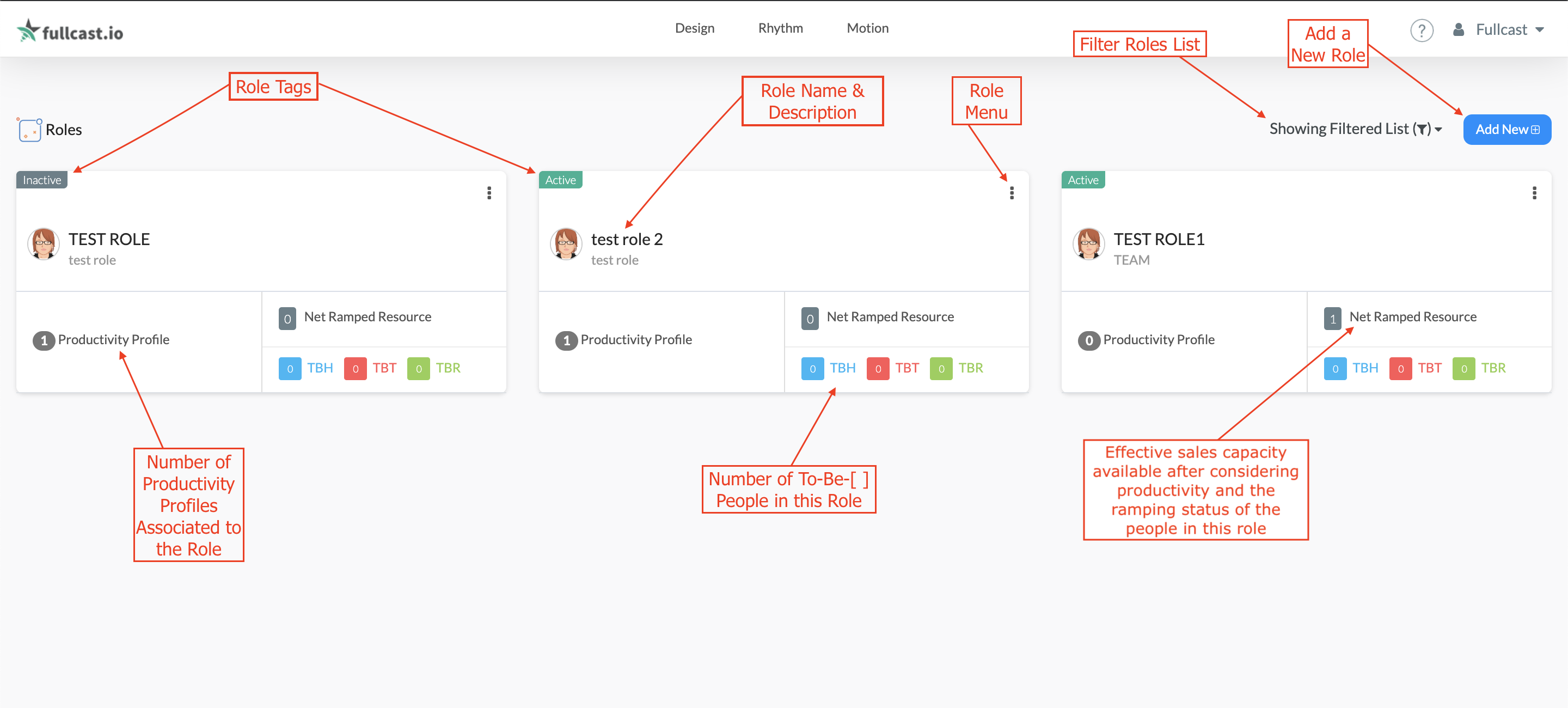
Task: Open the Design menu
Action: click(695, 28)
